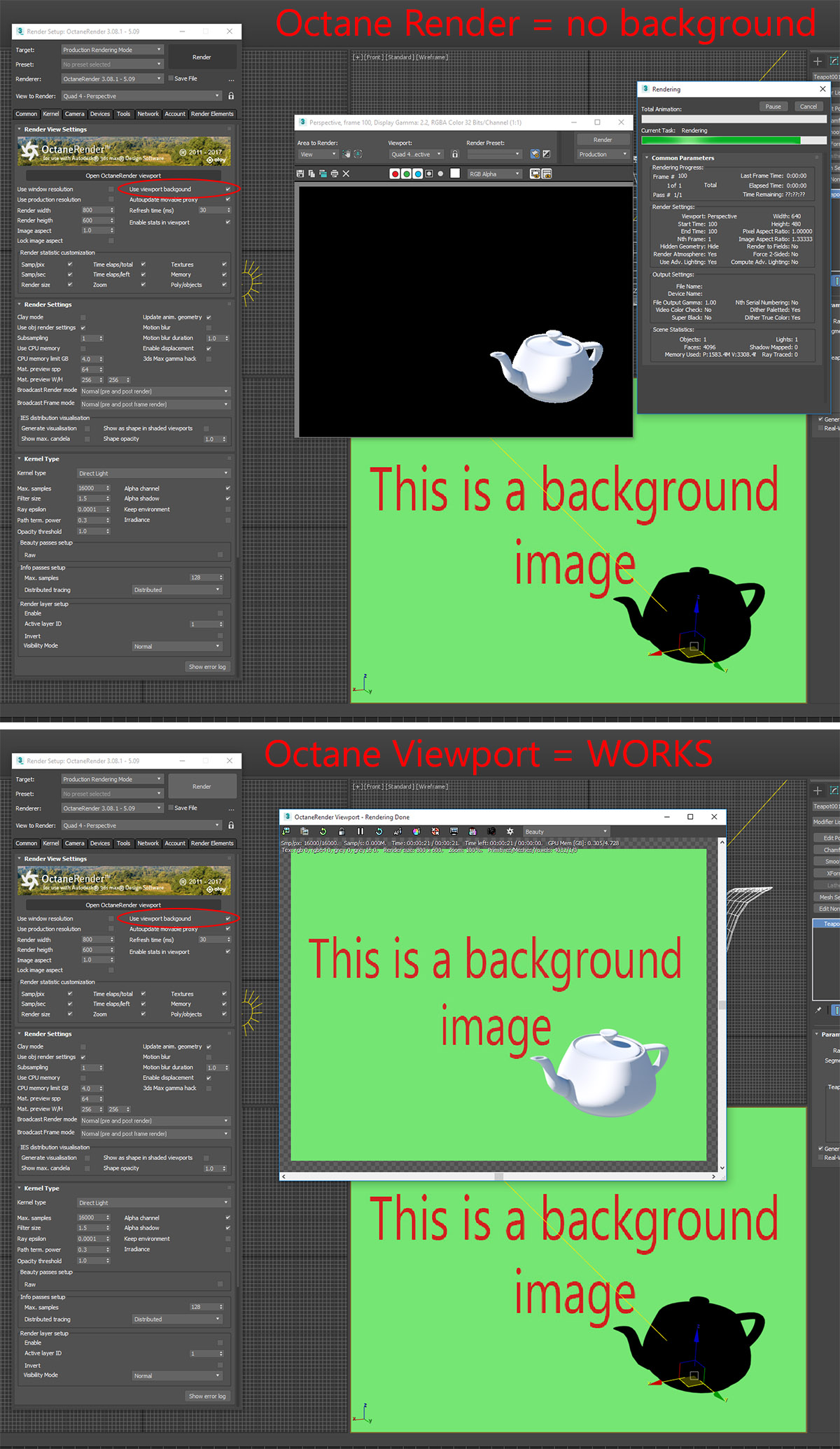Switch to Kernel tab in upper Render Setup
The width and height of the screenshot is (840, 1449).
point(51,114)
